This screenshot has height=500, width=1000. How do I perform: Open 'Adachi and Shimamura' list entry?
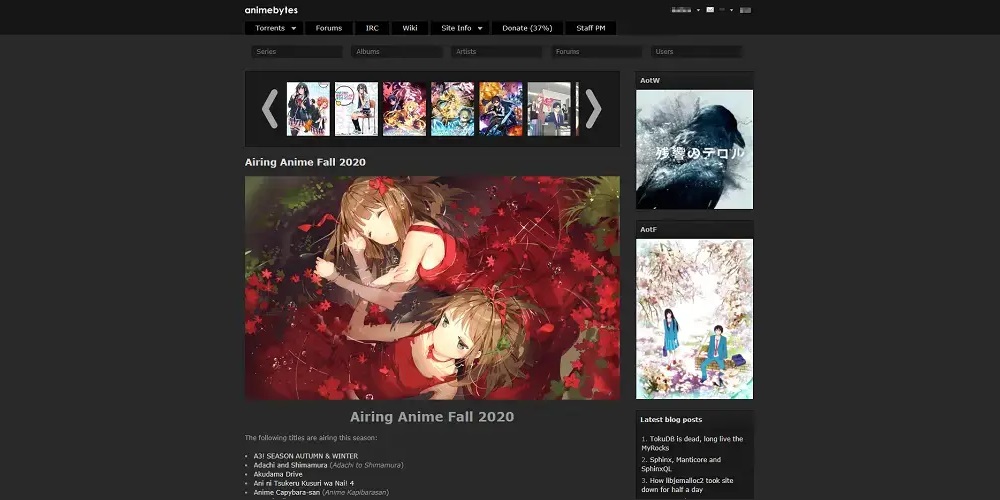pos(290,465)
